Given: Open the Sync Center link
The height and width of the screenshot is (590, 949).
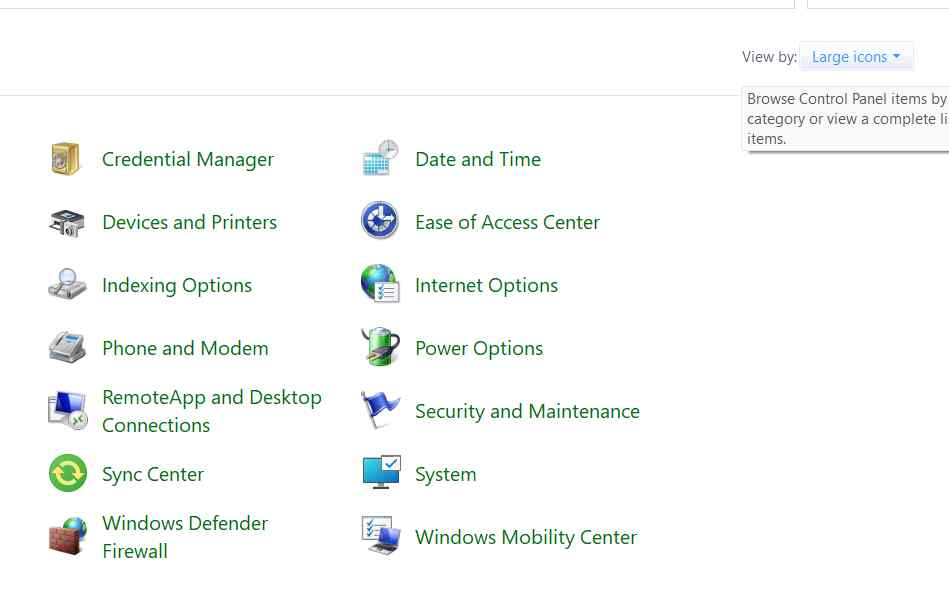Looking at the screenshot, I should click(x=153, y=474).
